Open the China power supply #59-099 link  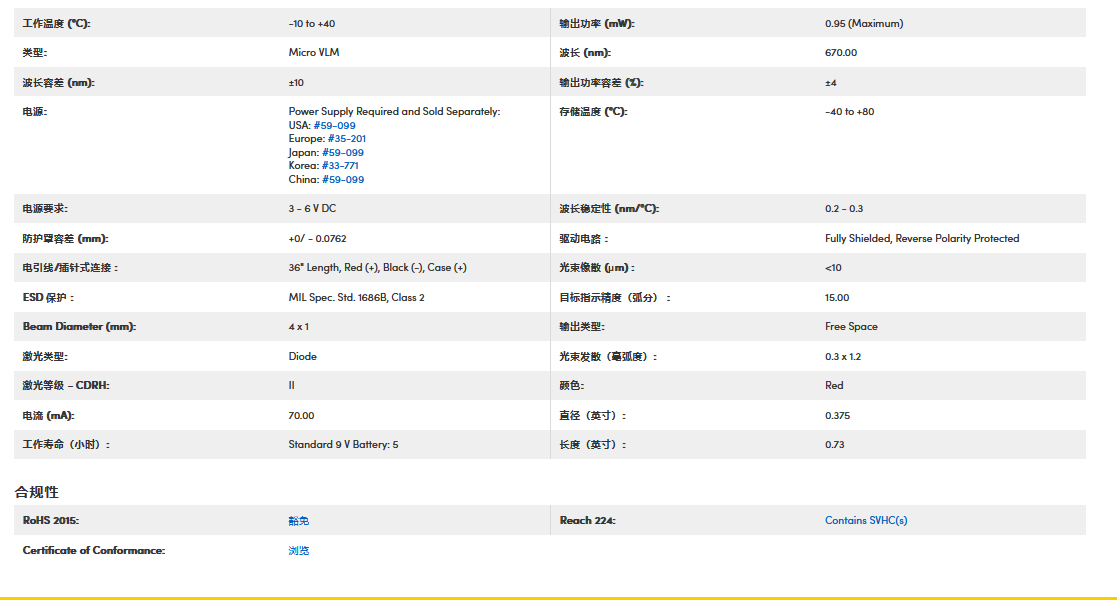pos(340,180)
